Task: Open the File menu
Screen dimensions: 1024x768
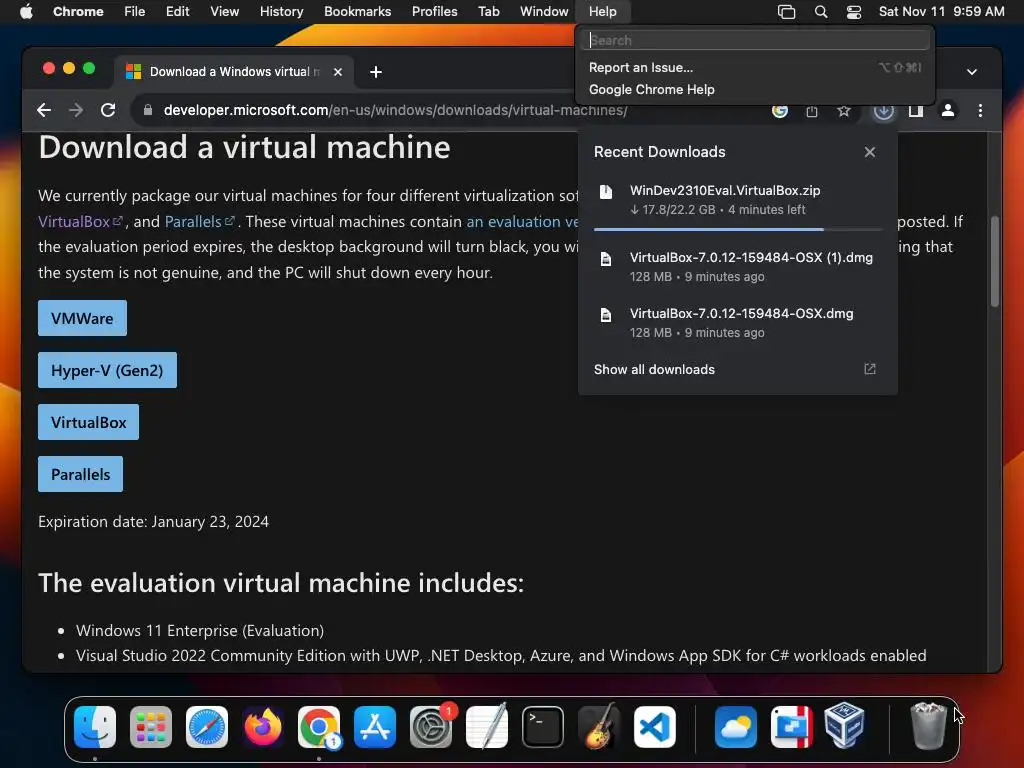Action: [135, 12]
